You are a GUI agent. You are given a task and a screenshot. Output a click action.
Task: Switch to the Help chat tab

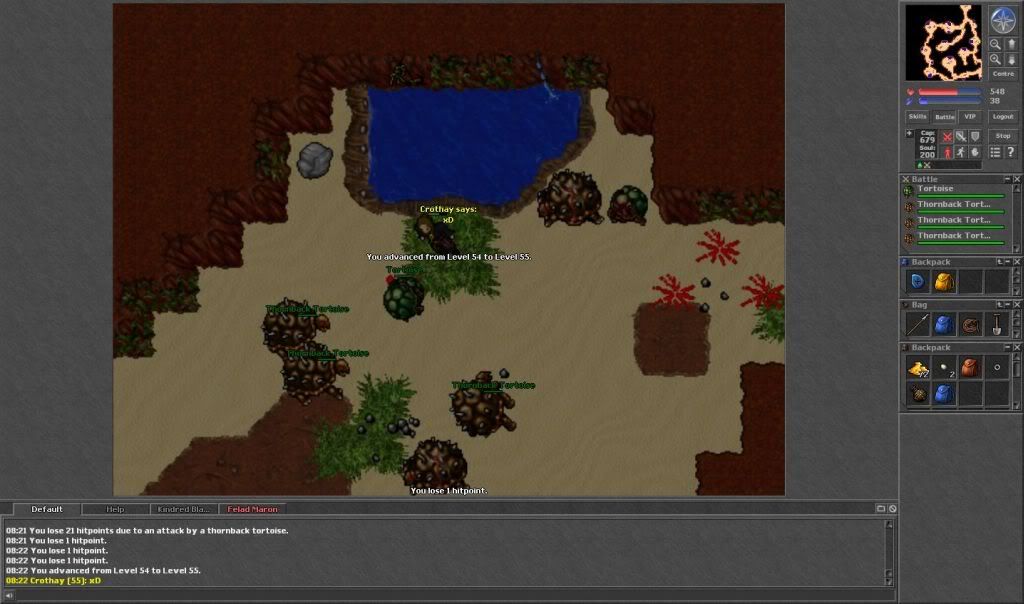[115, 509]
